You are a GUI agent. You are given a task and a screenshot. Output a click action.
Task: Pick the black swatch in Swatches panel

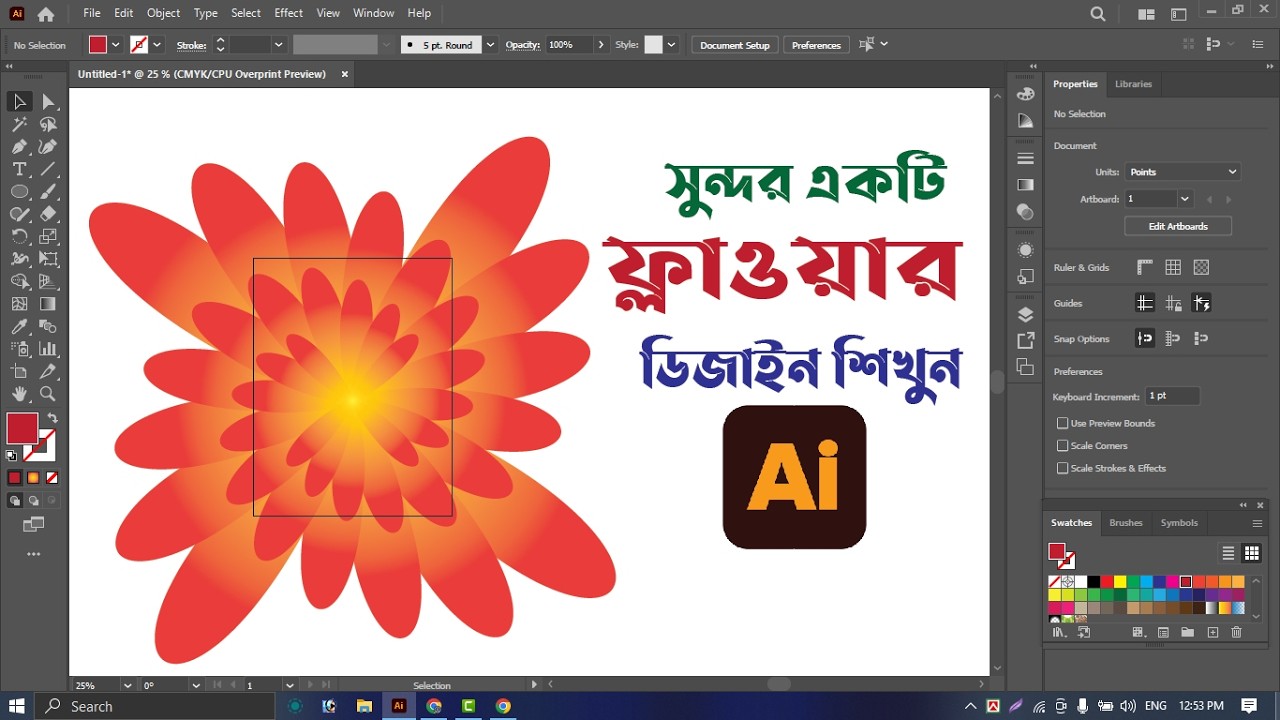pos(1094,581)
